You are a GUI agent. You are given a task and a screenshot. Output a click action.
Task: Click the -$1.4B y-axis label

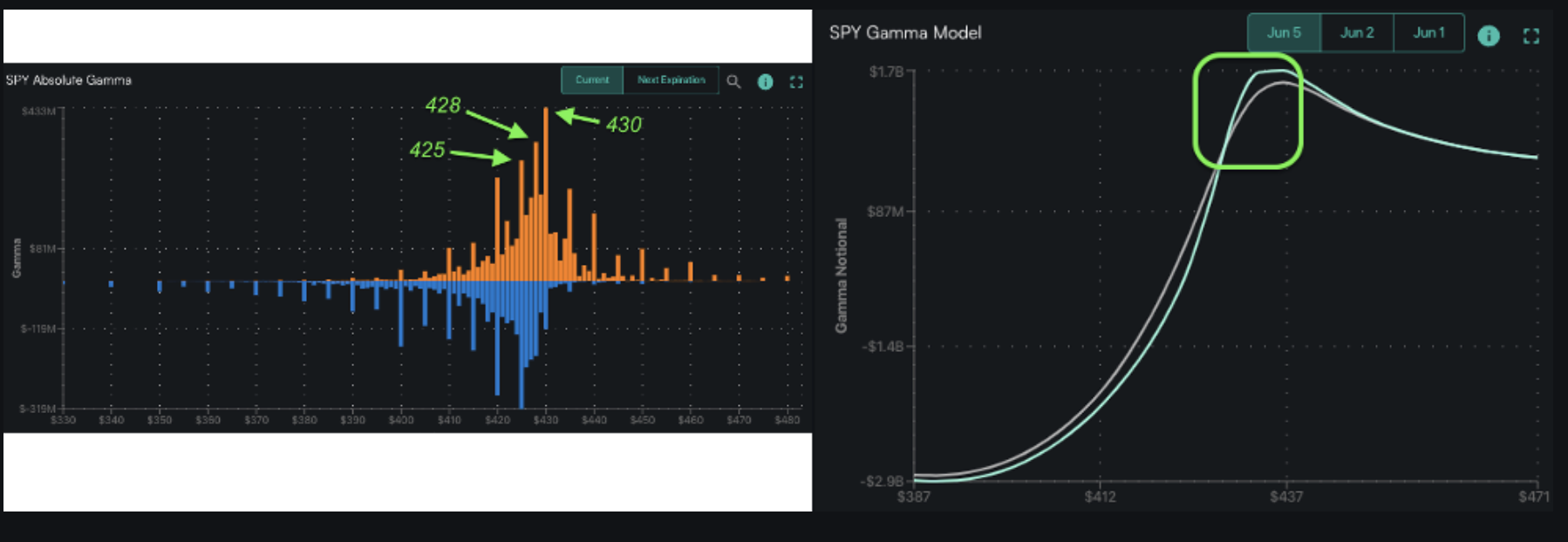point(883,347)
